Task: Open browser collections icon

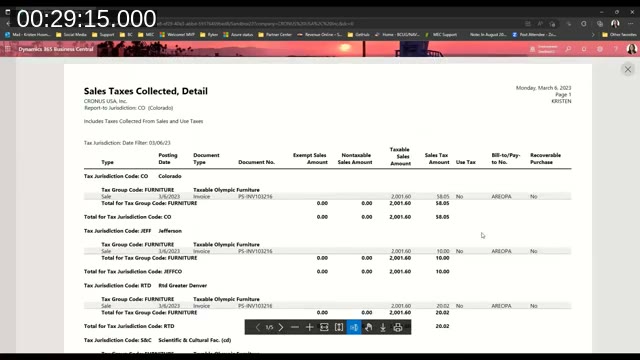Action: click(600, 24)
